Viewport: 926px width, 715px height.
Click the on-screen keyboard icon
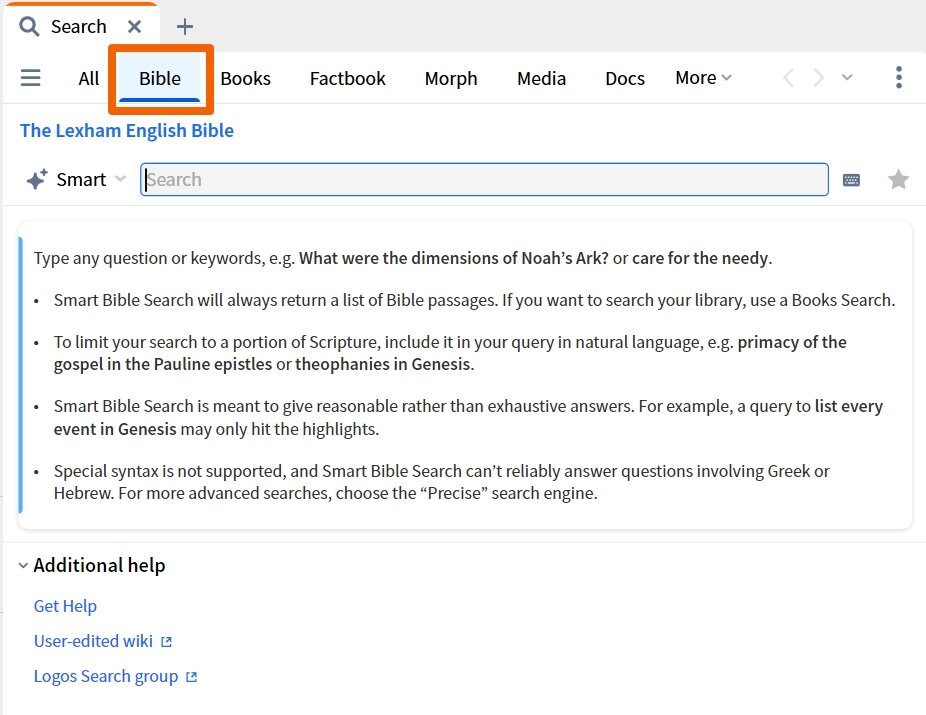click(x=851, y=180)
